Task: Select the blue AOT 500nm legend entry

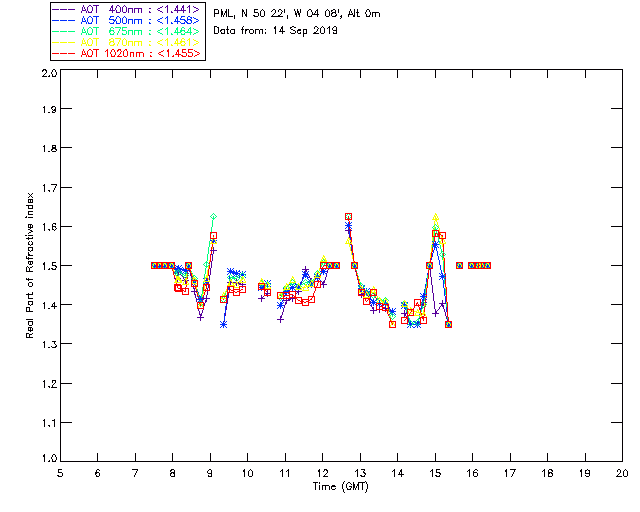Action: click(x=127, y=20)
